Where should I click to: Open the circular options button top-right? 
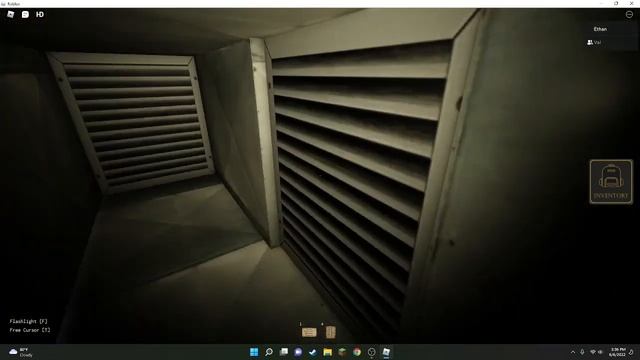pyautogui.click(x=629, y=14)
